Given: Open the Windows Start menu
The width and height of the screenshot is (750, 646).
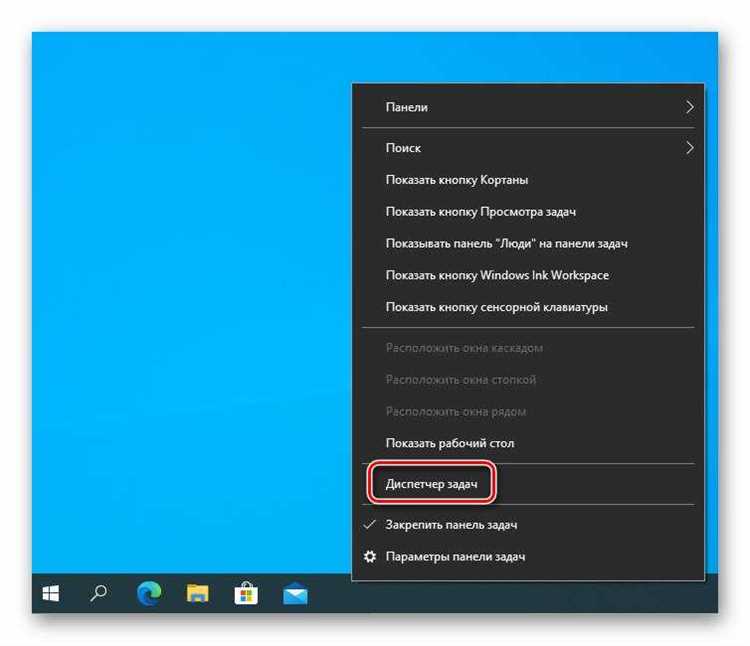Looking at the screenshot, I should point(50,594).
